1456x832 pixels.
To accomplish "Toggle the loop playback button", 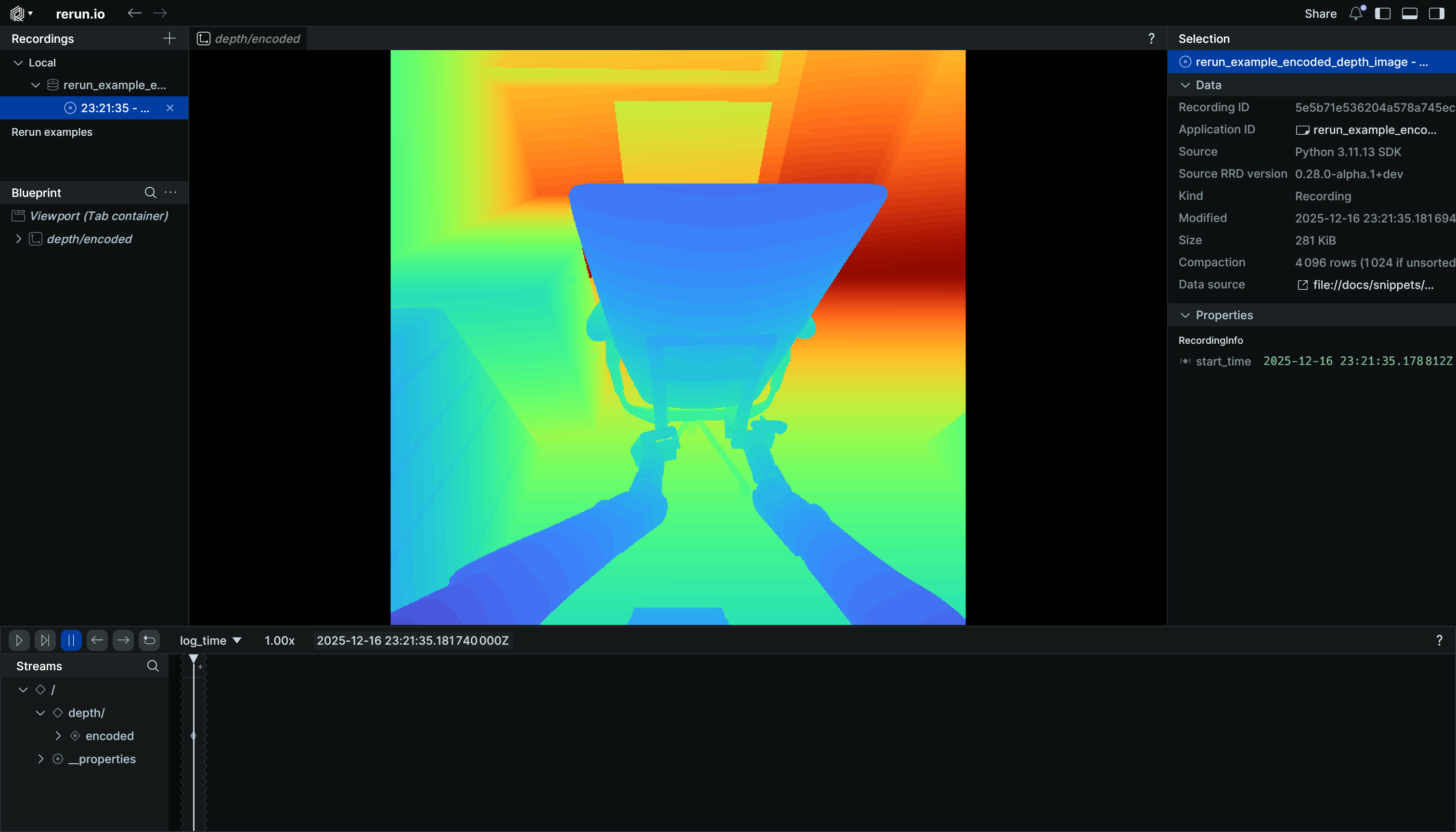I will (x=149, y=640).
